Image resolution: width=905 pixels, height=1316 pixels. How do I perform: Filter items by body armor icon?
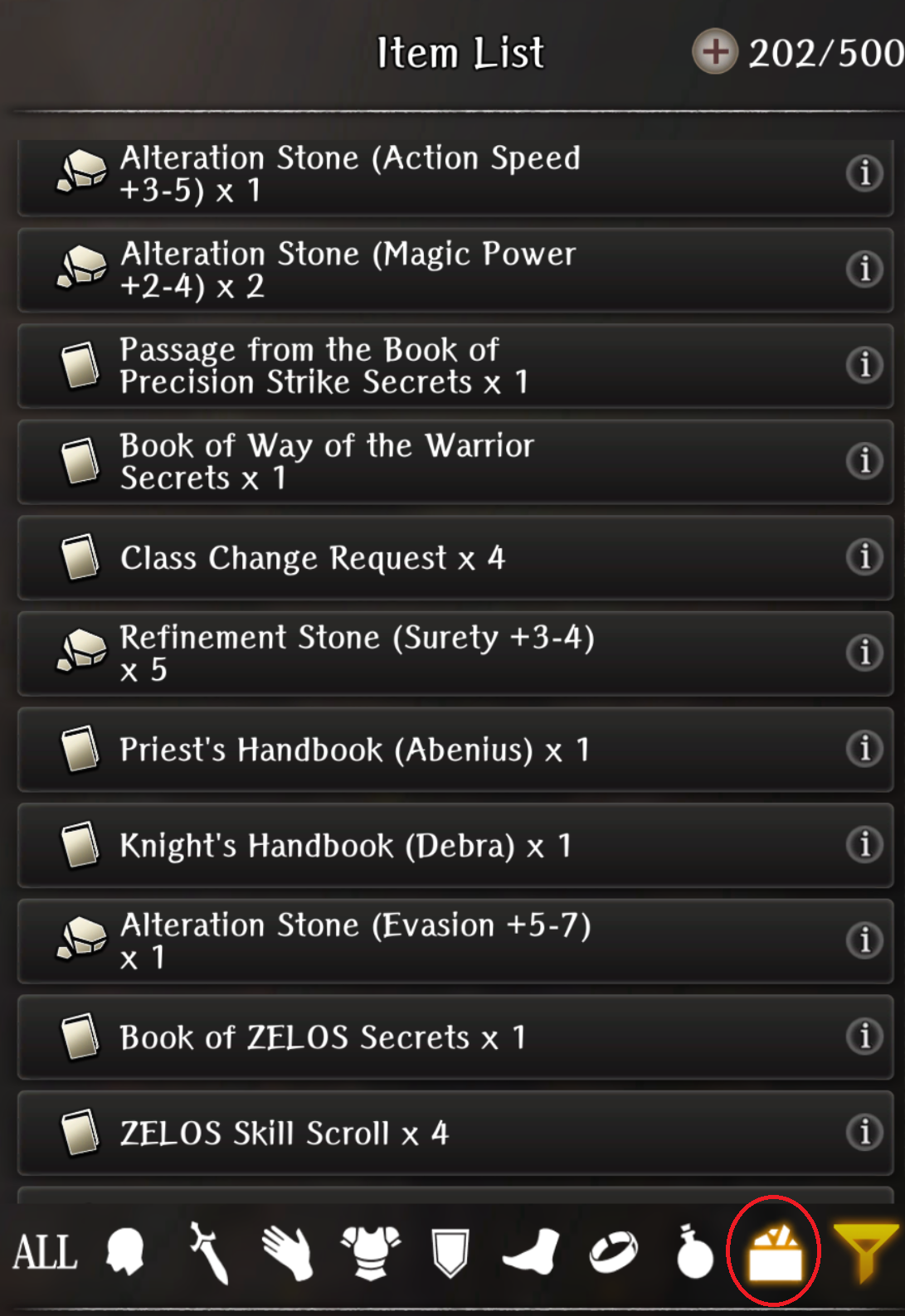click(x=370, y=1252)
